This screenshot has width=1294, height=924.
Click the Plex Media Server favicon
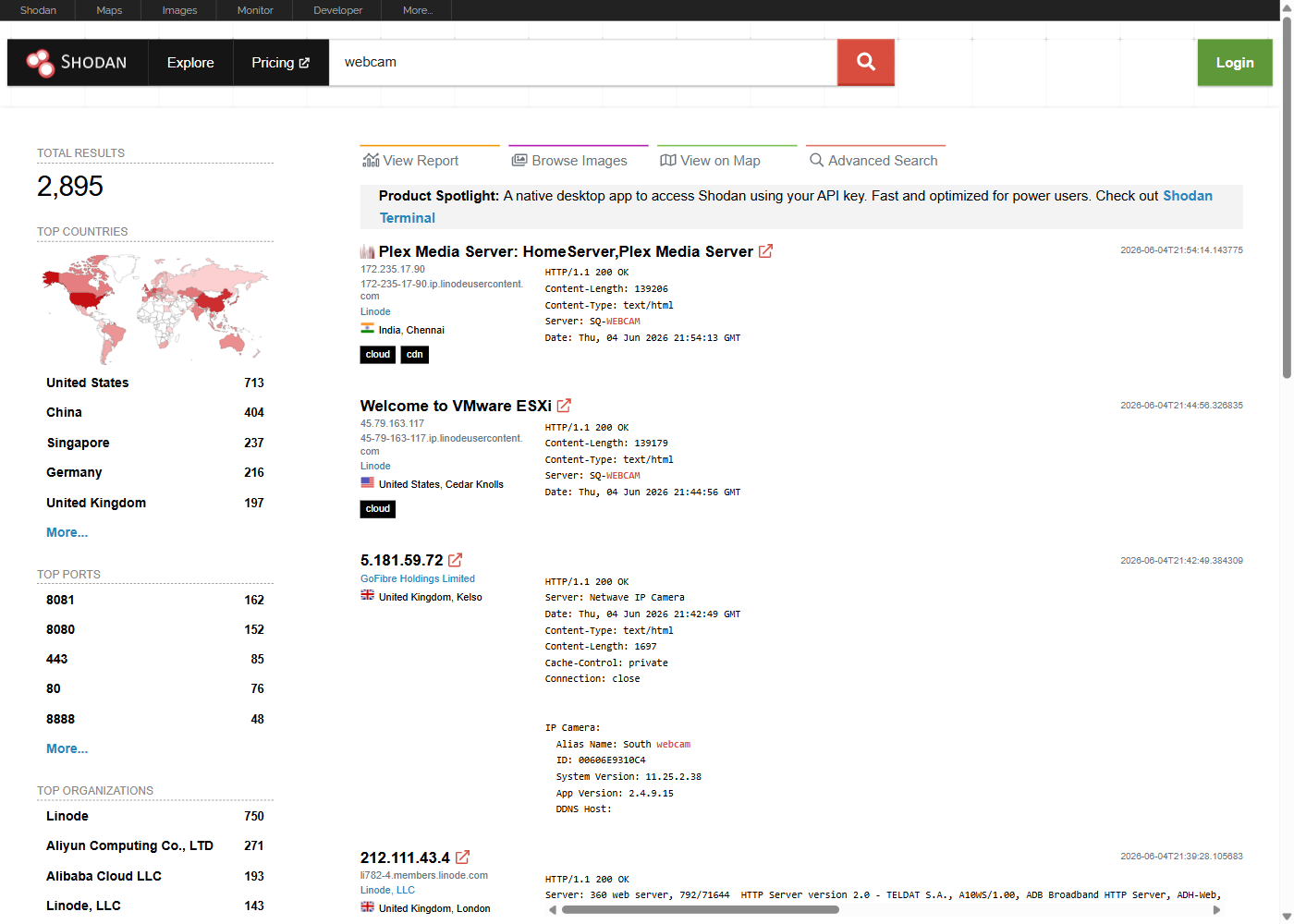[368, 251]
